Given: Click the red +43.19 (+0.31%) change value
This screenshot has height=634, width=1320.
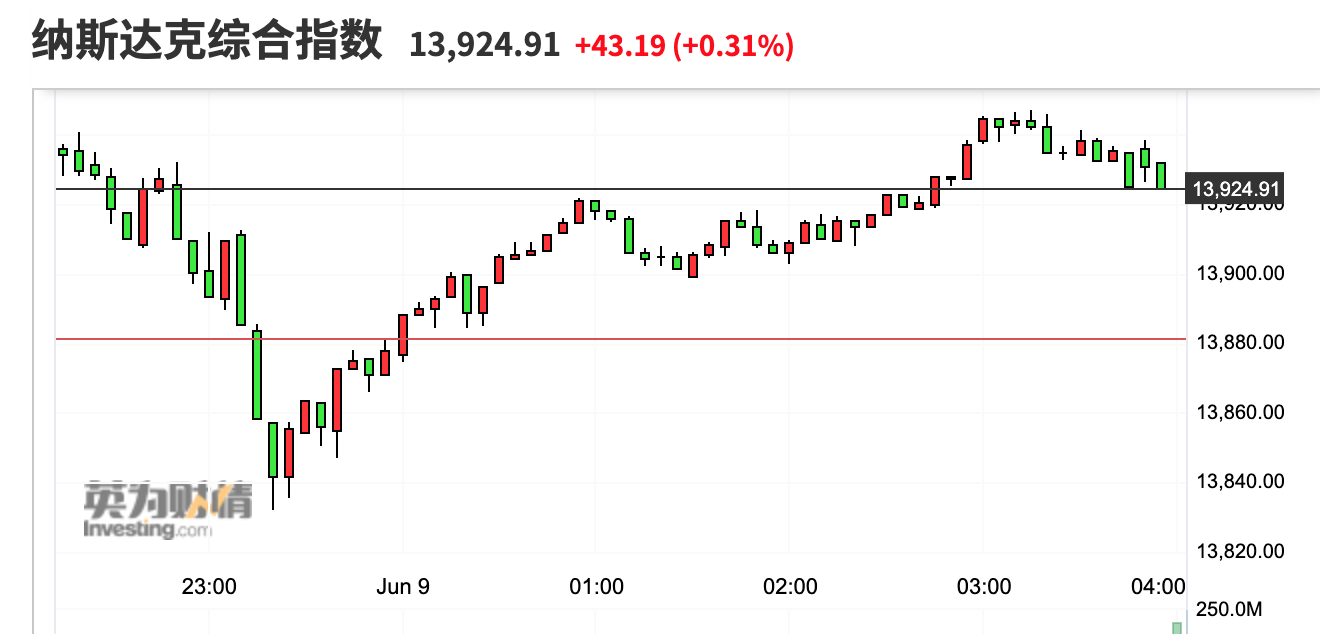Looking at the screenshot, I should 684,45.
